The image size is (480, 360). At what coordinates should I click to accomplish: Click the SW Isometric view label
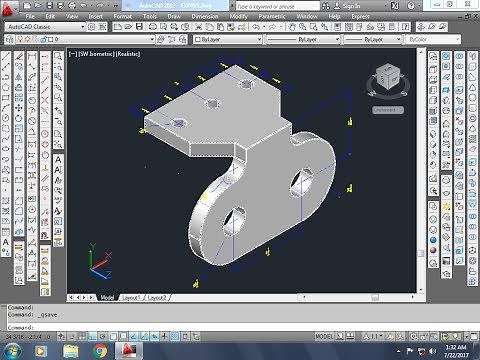(x=97, y=54)
